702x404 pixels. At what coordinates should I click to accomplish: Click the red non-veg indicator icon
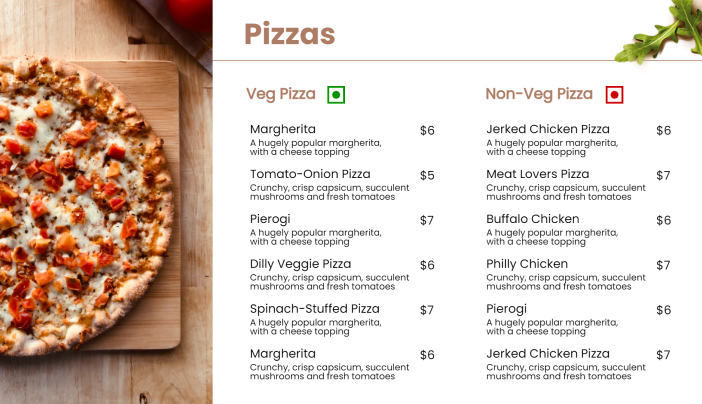click(x=615, y=95)
